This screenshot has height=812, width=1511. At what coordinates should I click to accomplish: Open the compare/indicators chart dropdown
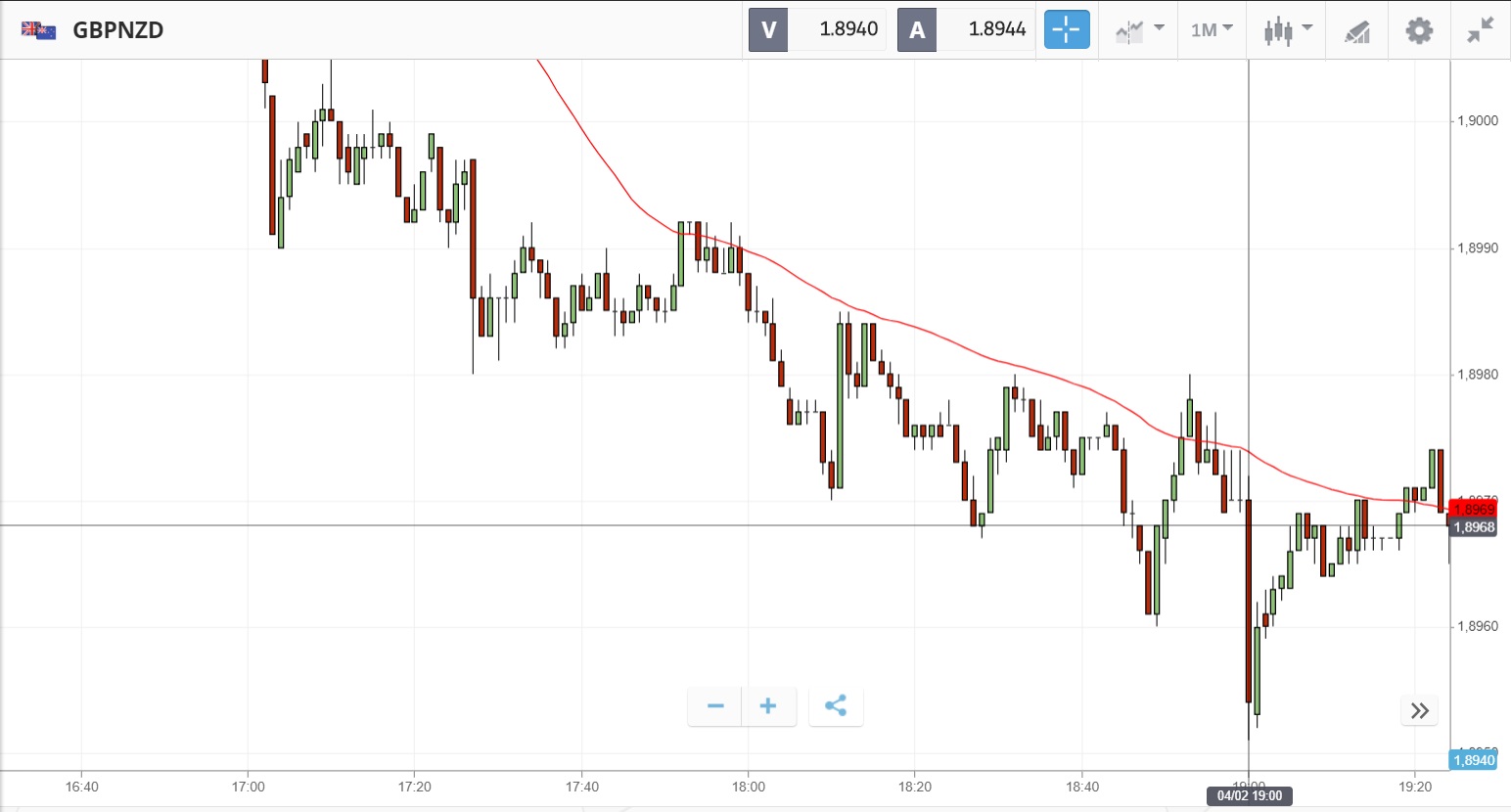point(1139,30)
